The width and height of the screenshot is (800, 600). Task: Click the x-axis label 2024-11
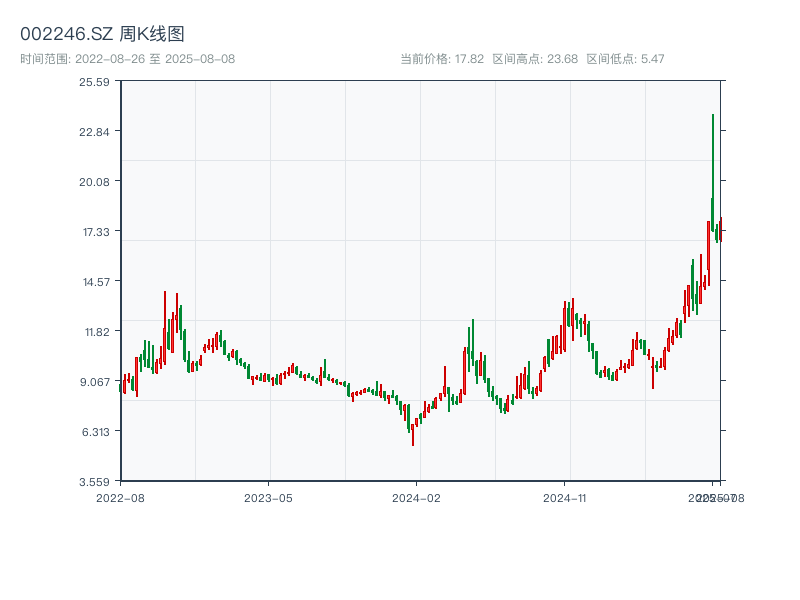[564, 498]
